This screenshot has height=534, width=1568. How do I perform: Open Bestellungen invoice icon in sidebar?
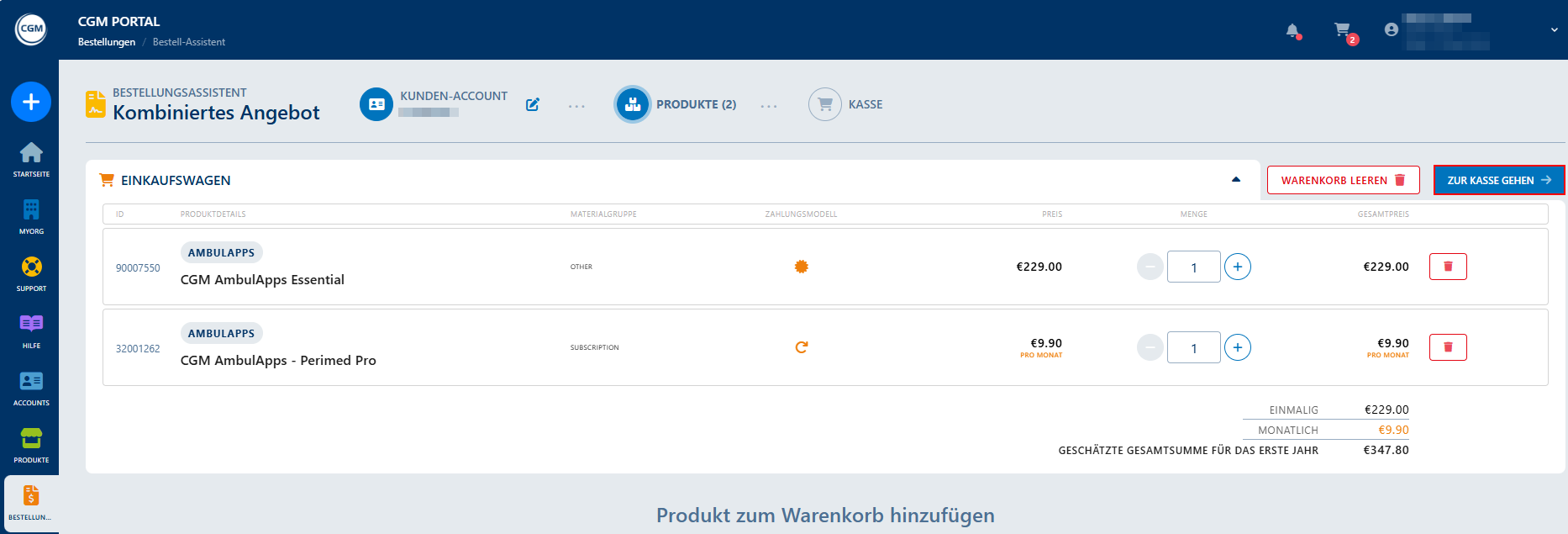point(31,495)
